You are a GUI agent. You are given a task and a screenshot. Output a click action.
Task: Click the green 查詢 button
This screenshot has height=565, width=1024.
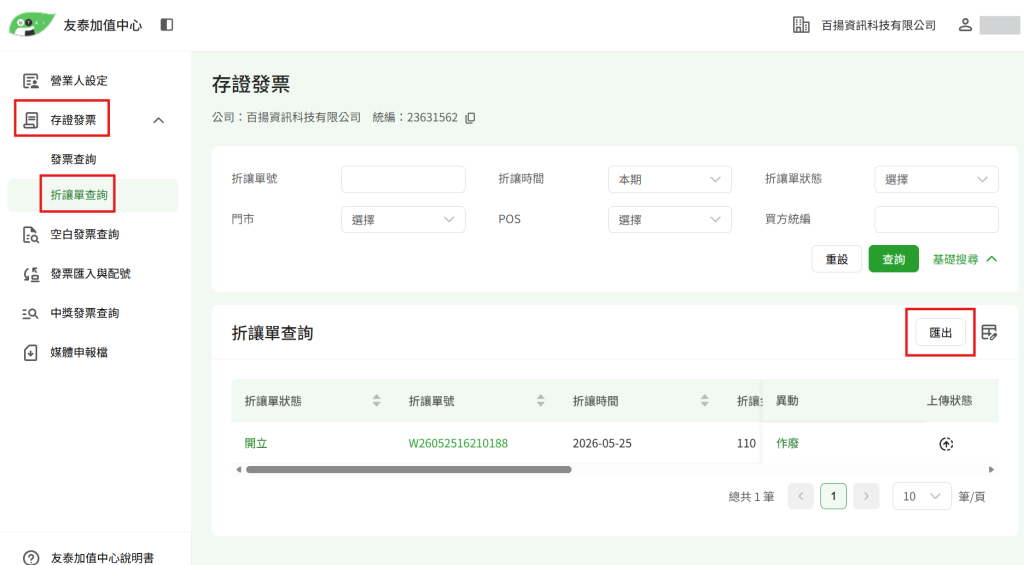893,259
